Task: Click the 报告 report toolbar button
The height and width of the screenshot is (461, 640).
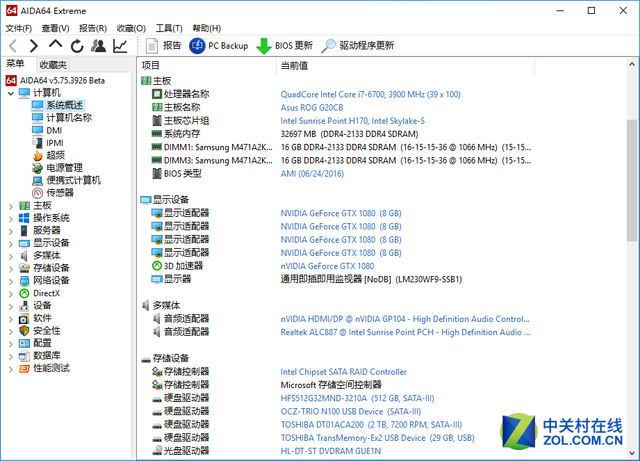Action: click(163, 46)
